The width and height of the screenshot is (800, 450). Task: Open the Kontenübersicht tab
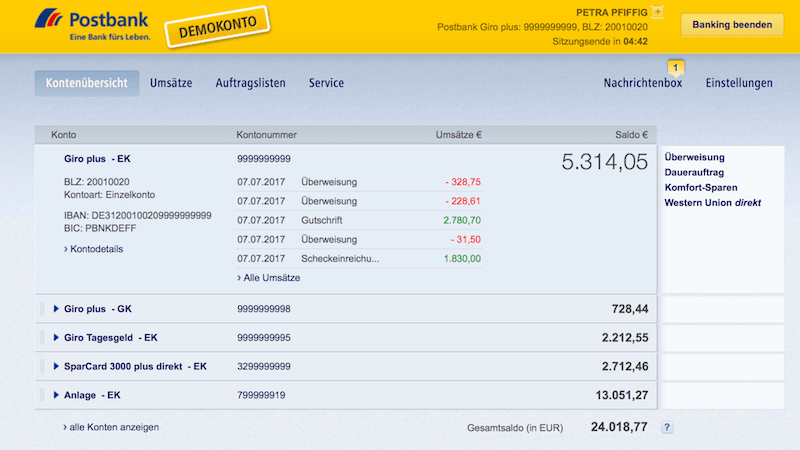pyautogui.click(x=87, y=83)
